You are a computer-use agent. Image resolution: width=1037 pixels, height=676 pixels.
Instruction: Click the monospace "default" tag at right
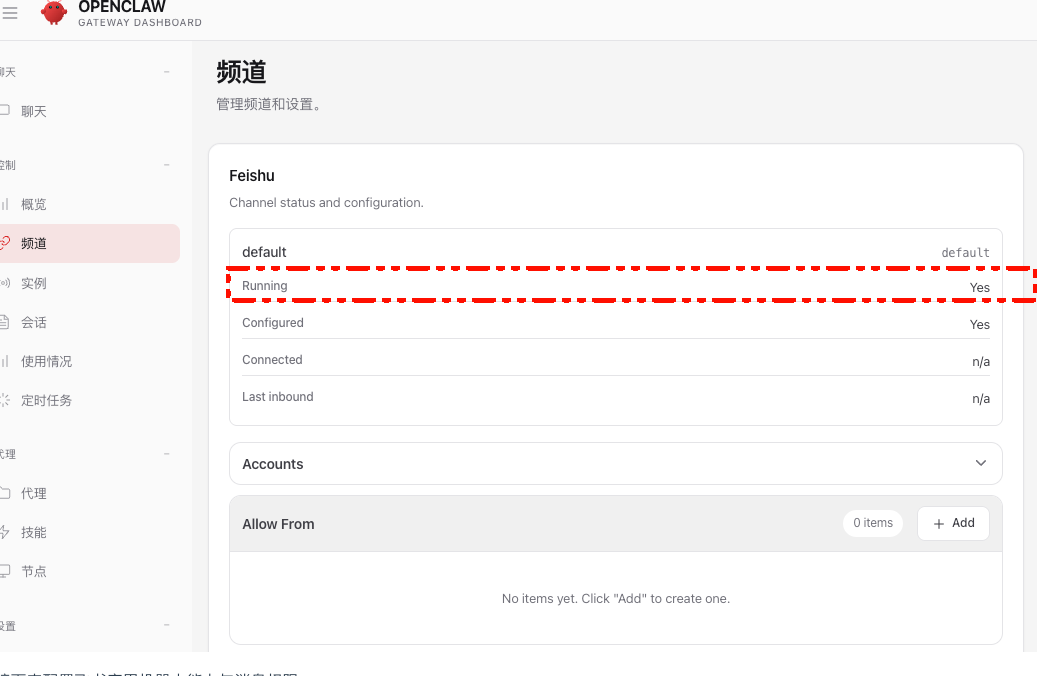point(966,253)
